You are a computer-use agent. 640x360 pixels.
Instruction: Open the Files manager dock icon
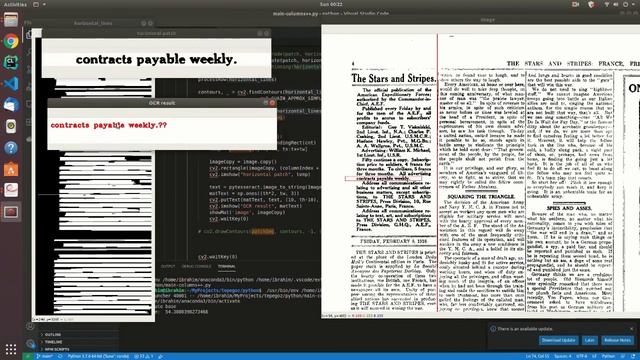pyautogui.click(x=11, y=20)
